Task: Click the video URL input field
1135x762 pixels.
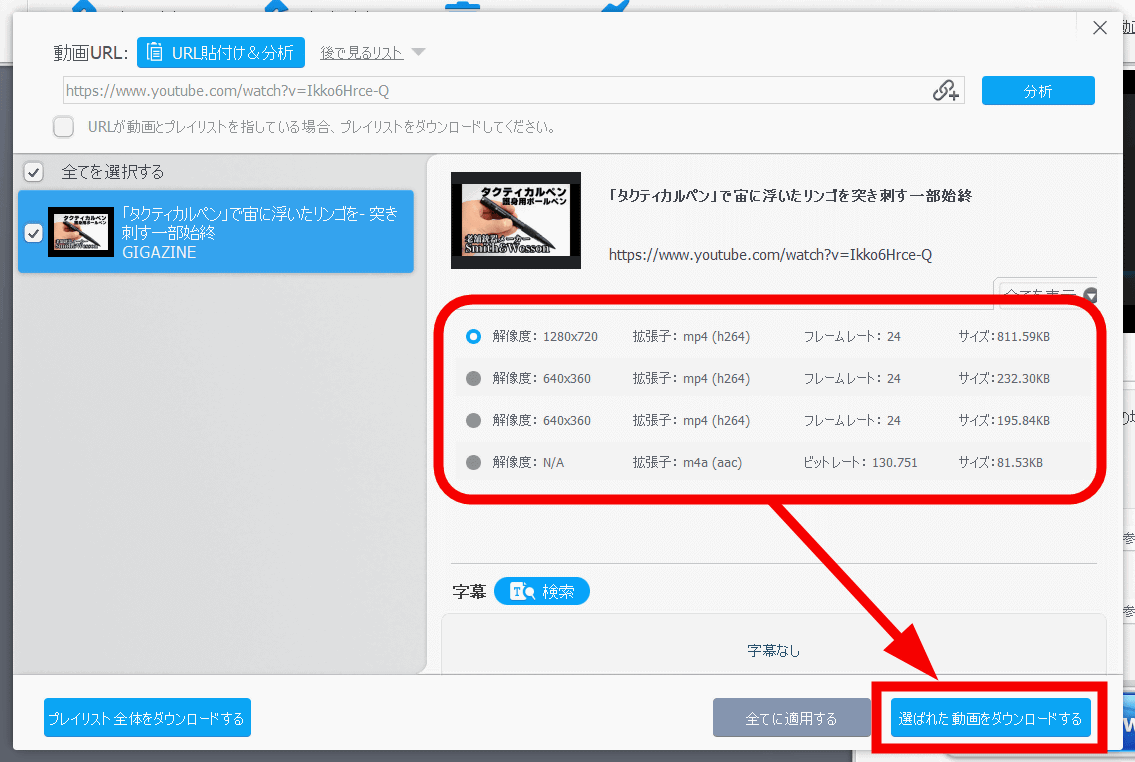Action: pyautogui.click(x=495, y=91)
